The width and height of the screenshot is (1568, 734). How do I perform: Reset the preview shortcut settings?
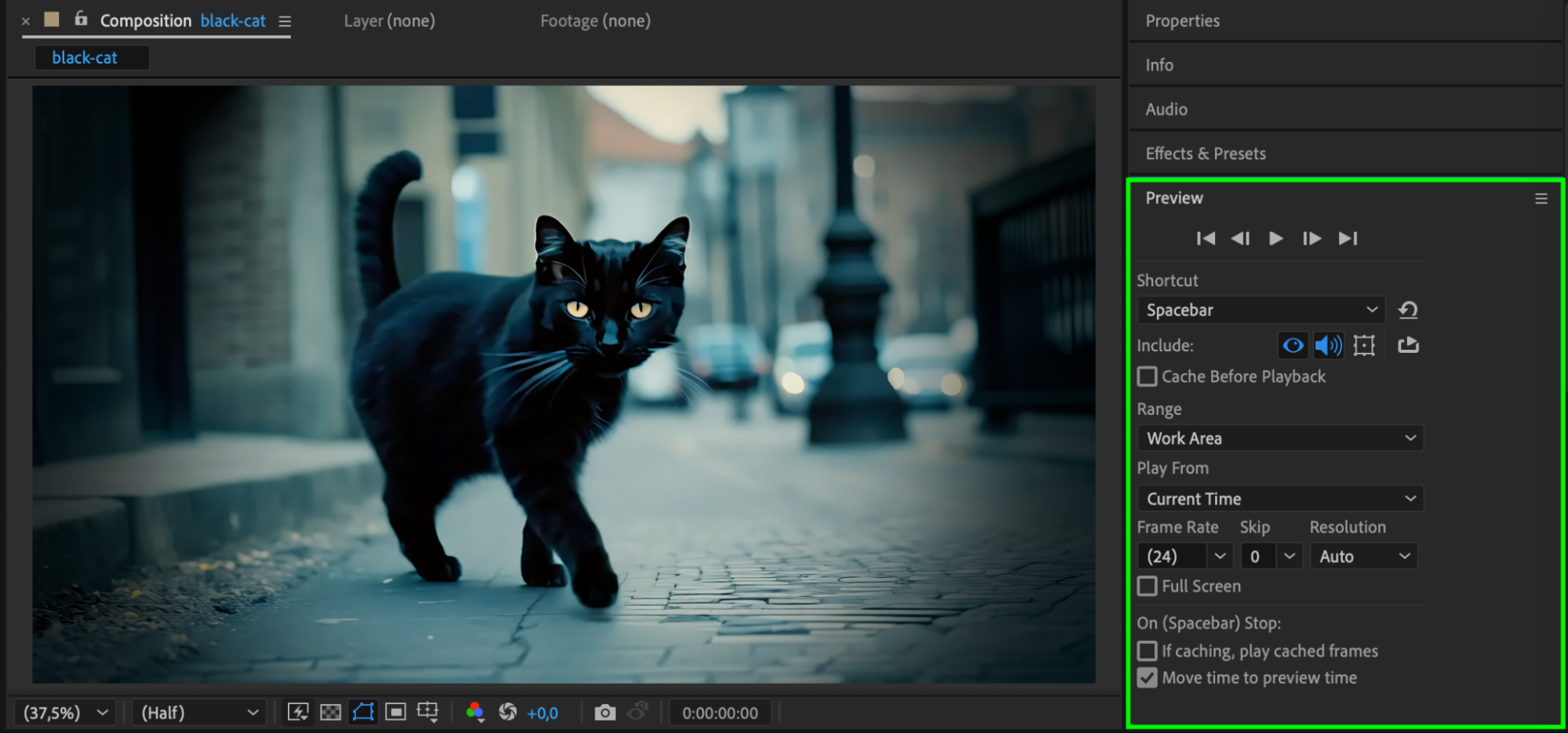pos(1408,310)
